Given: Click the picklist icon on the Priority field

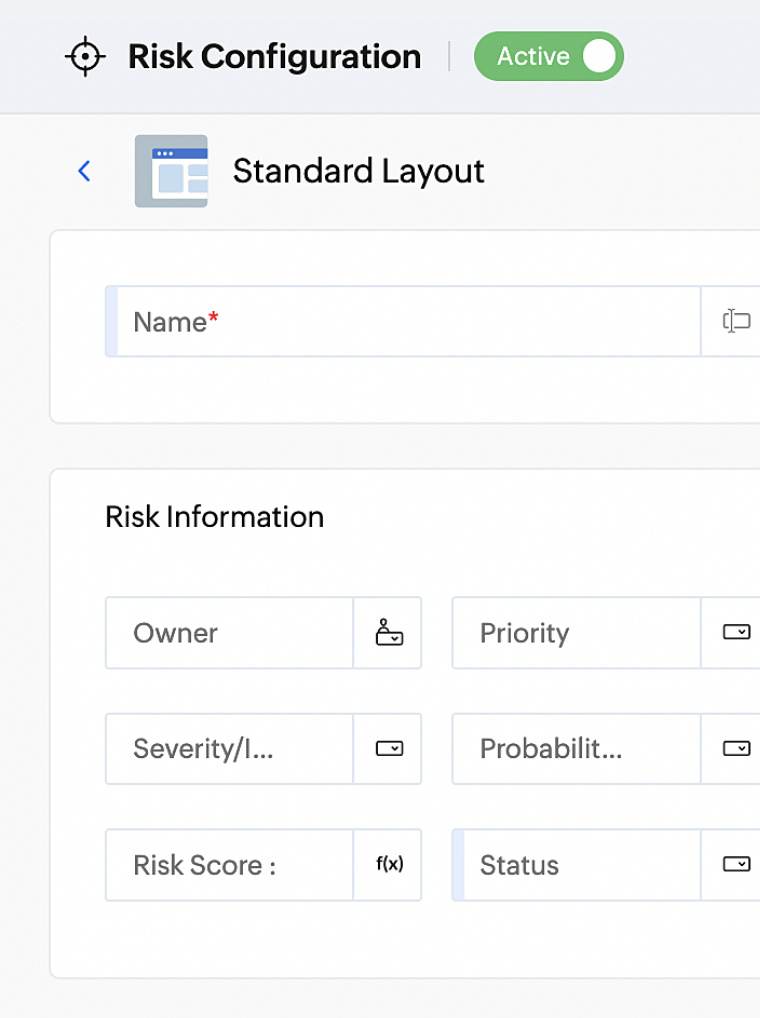Looking at the screenshot, I should coord(737,632).
